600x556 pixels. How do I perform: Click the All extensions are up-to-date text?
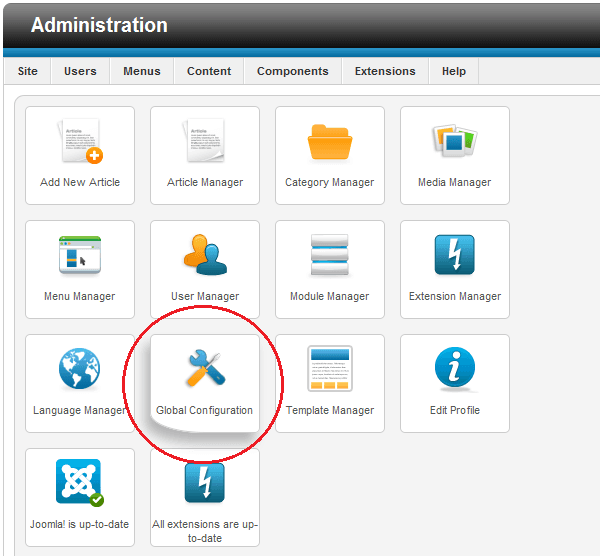pyautogui.click(x=205, y=531)
